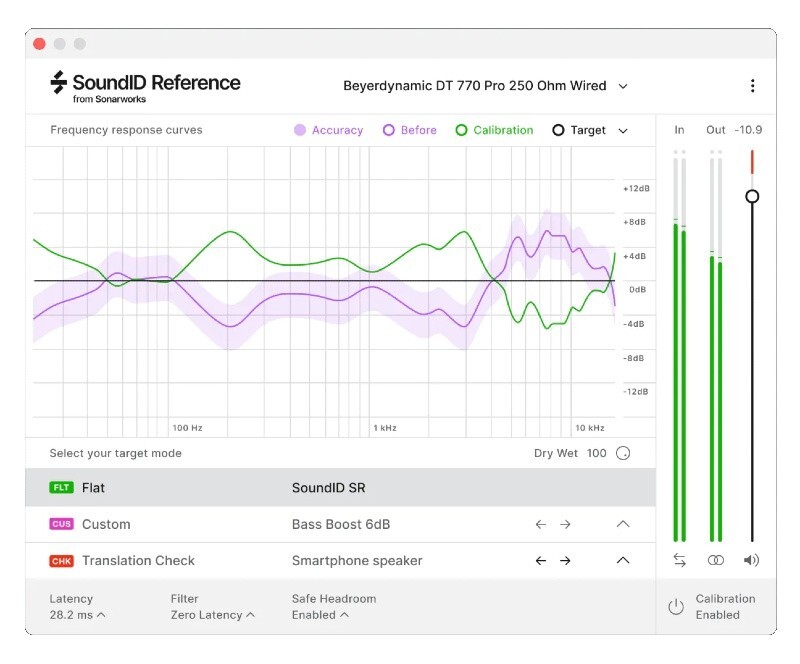Click the Dry Wet circular knob icon

(x=623, y=453)
